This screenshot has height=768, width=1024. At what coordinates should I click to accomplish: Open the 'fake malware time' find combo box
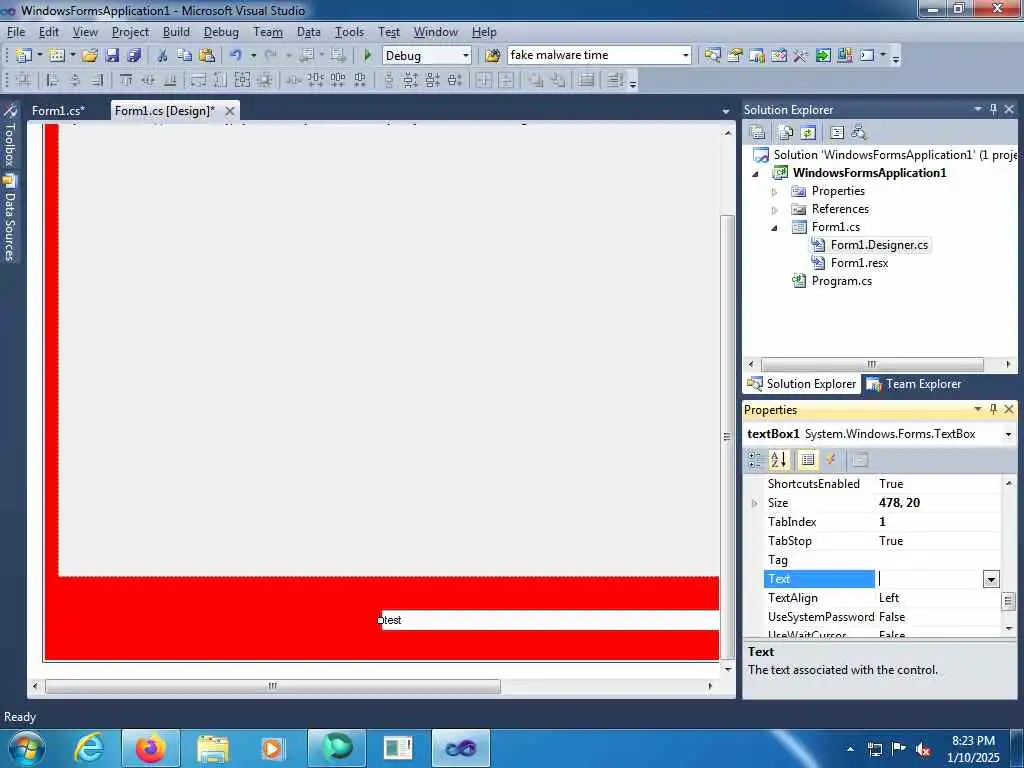click(x=685, y=56)
